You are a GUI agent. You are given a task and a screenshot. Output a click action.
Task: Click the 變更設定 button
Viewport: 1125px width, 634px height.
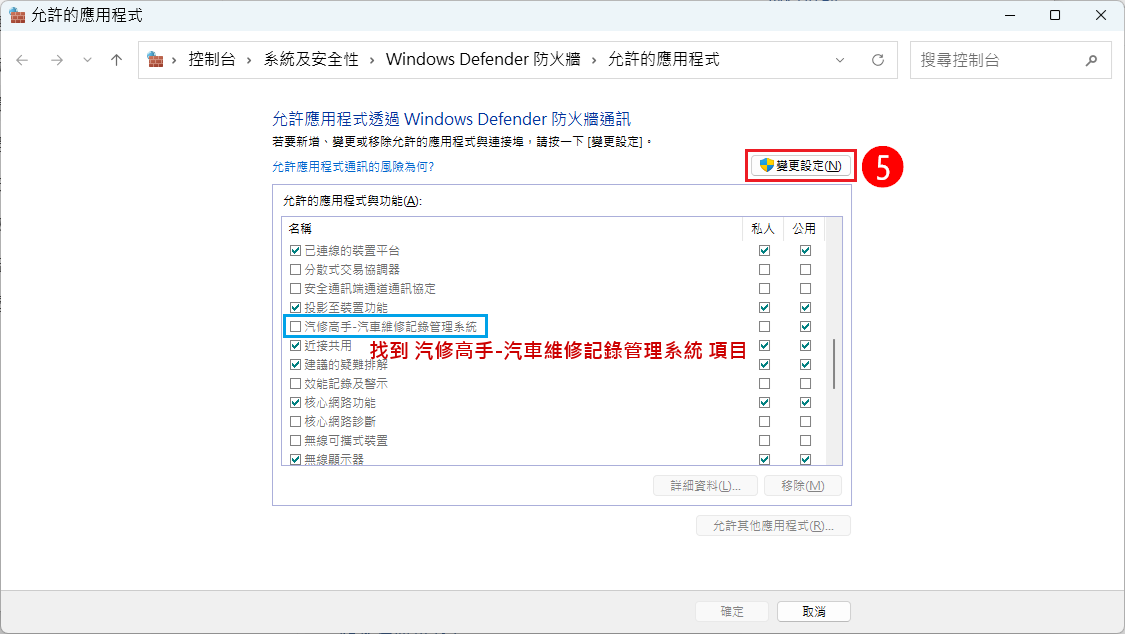point(800,166)
